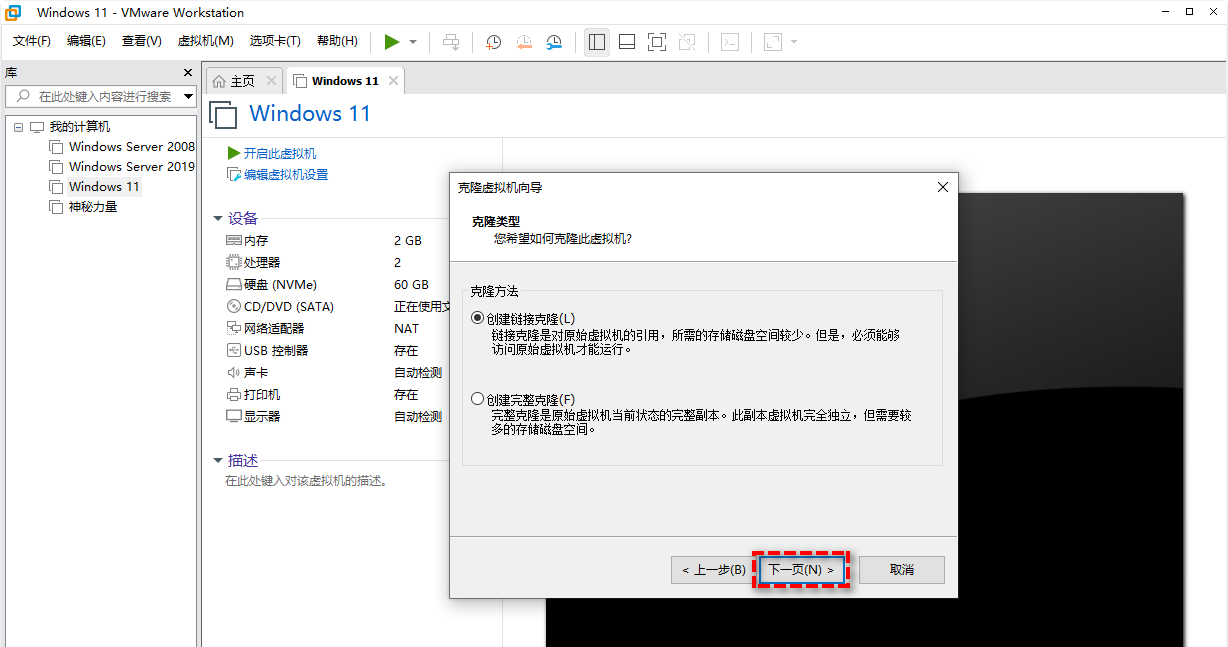Click the 内存 device icon in settings list
This screenshot has width=1228, height=647.
click(234, 240)
